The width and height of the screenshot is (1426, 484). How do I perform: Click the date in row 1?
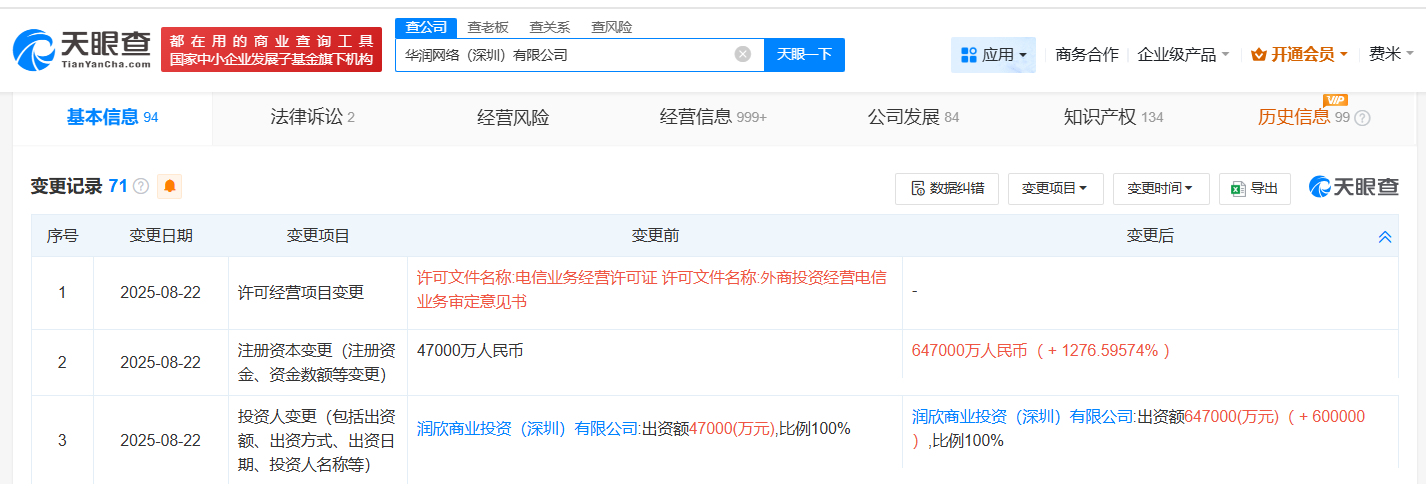point(160,293)
